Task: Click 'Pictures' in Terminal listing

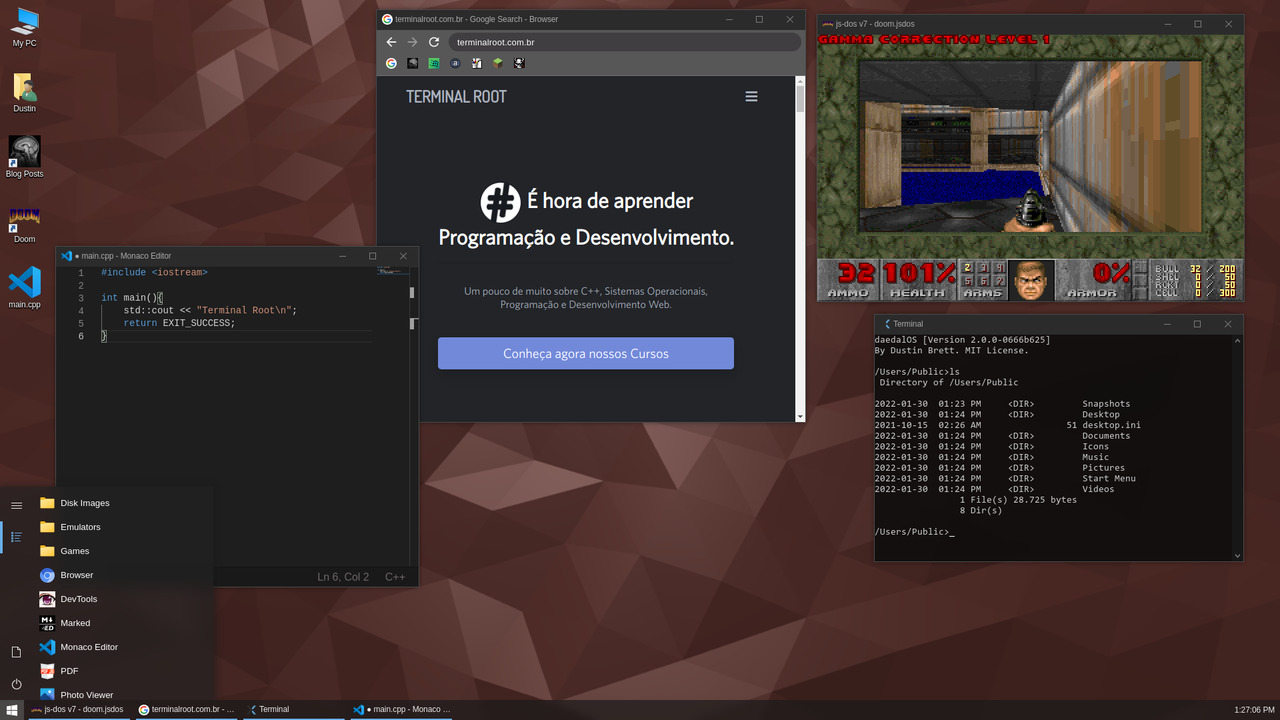Action: [x=1103, y=468]
